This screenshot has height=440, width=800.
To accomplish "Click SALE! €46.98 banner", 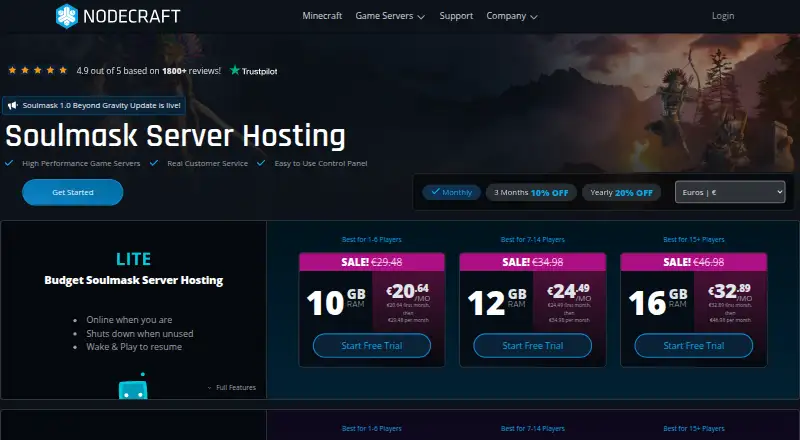I will [x=694, y=262].
